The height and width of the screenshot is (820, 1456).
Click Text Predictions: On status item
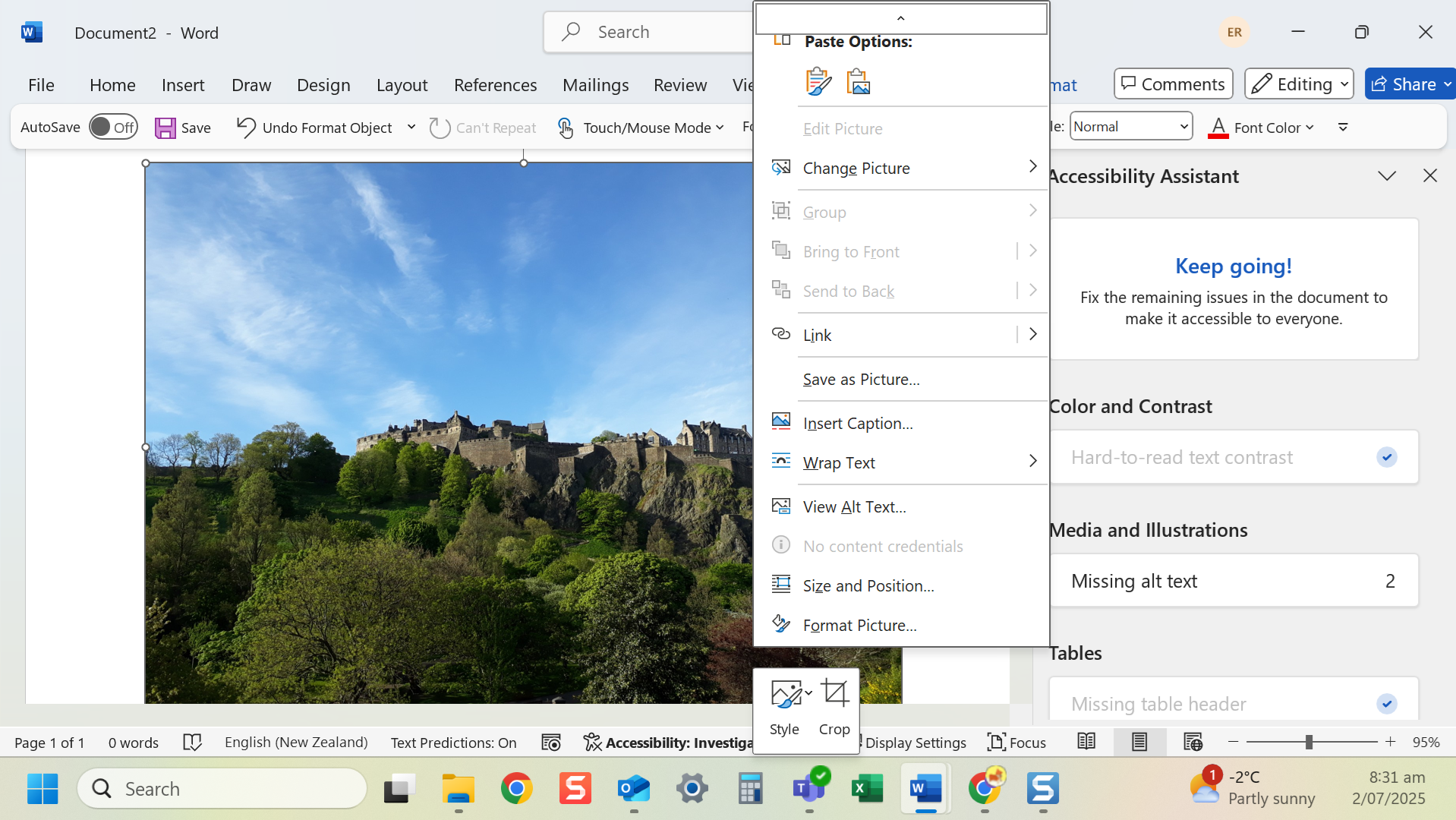click(x=453, y=742)
